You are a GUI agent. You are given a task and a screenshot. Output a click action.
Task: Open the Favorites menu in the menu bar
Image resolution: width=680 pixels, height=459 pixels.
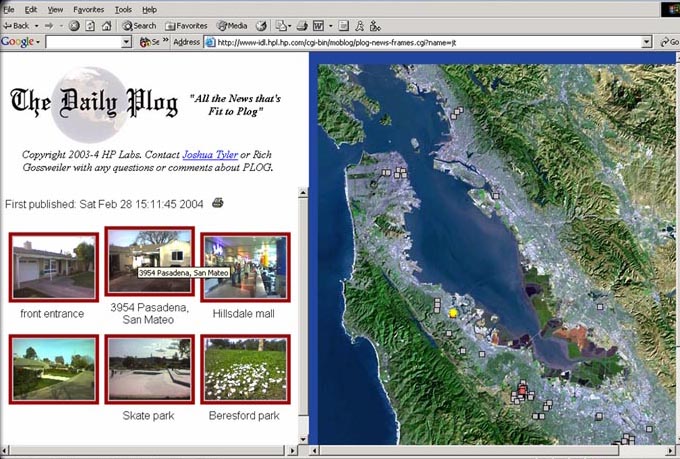(88, 9)
